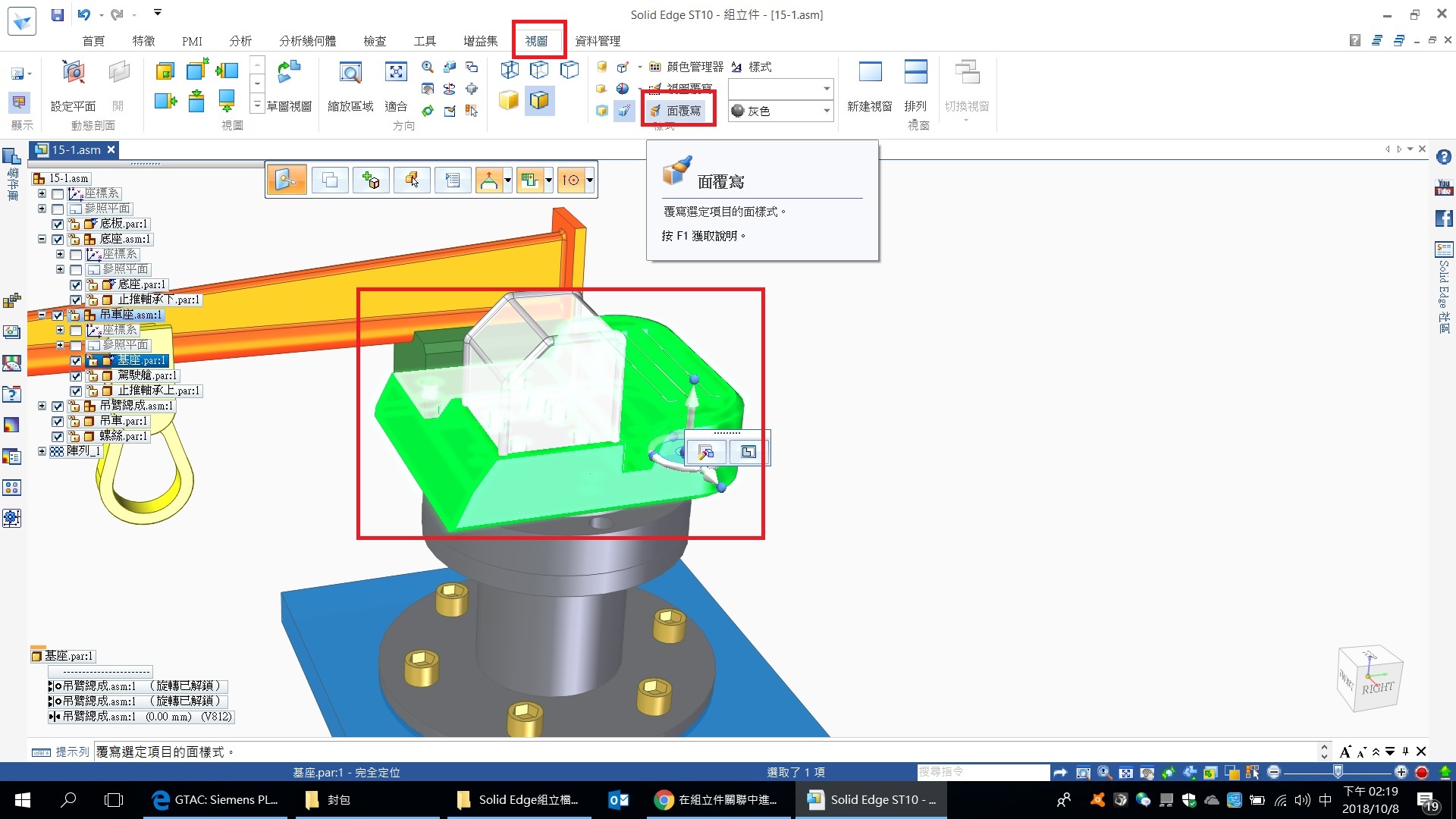Click the Styles (樣式) button
1456x819 pixels.
(752, 67)
